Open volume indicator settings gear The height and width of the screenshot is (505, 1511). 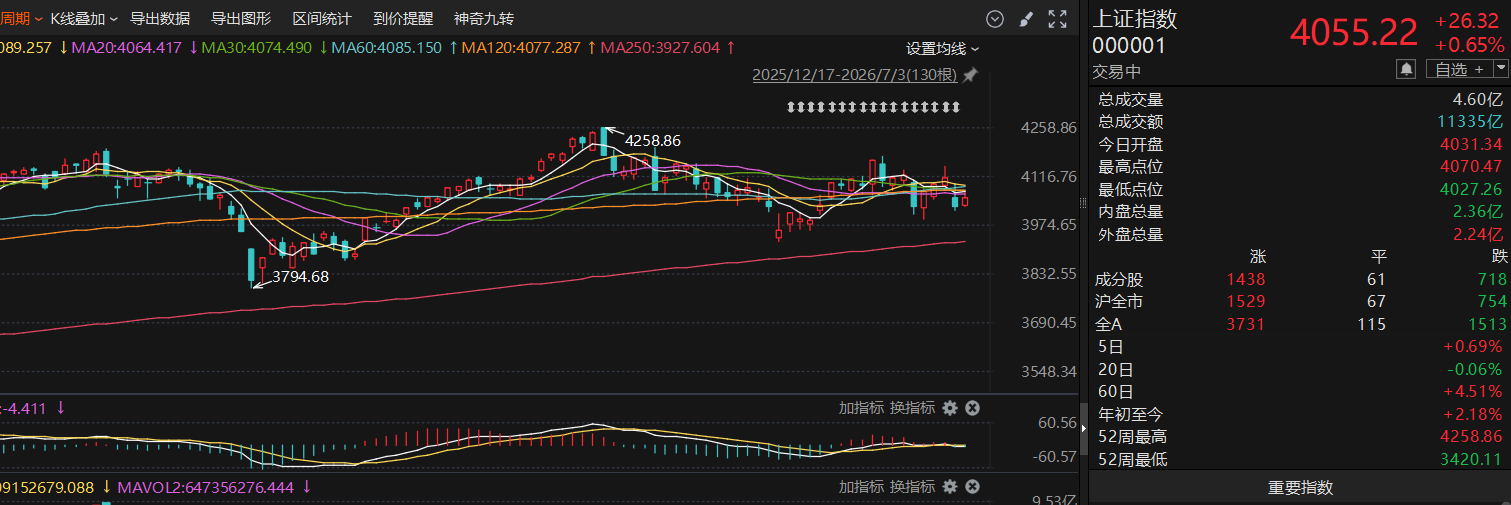(950, 487)
